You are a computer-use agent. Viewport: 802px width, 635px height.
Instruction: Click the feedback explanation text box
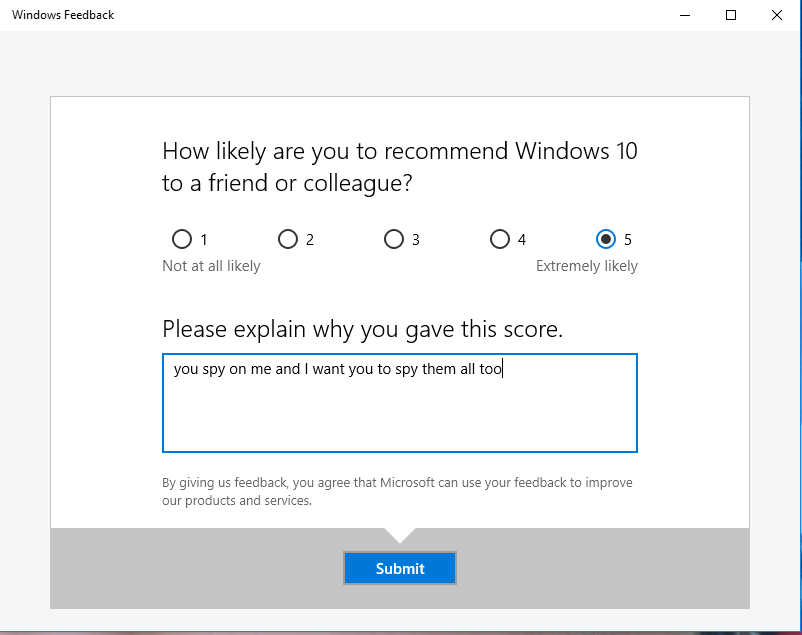click(400, 403)
